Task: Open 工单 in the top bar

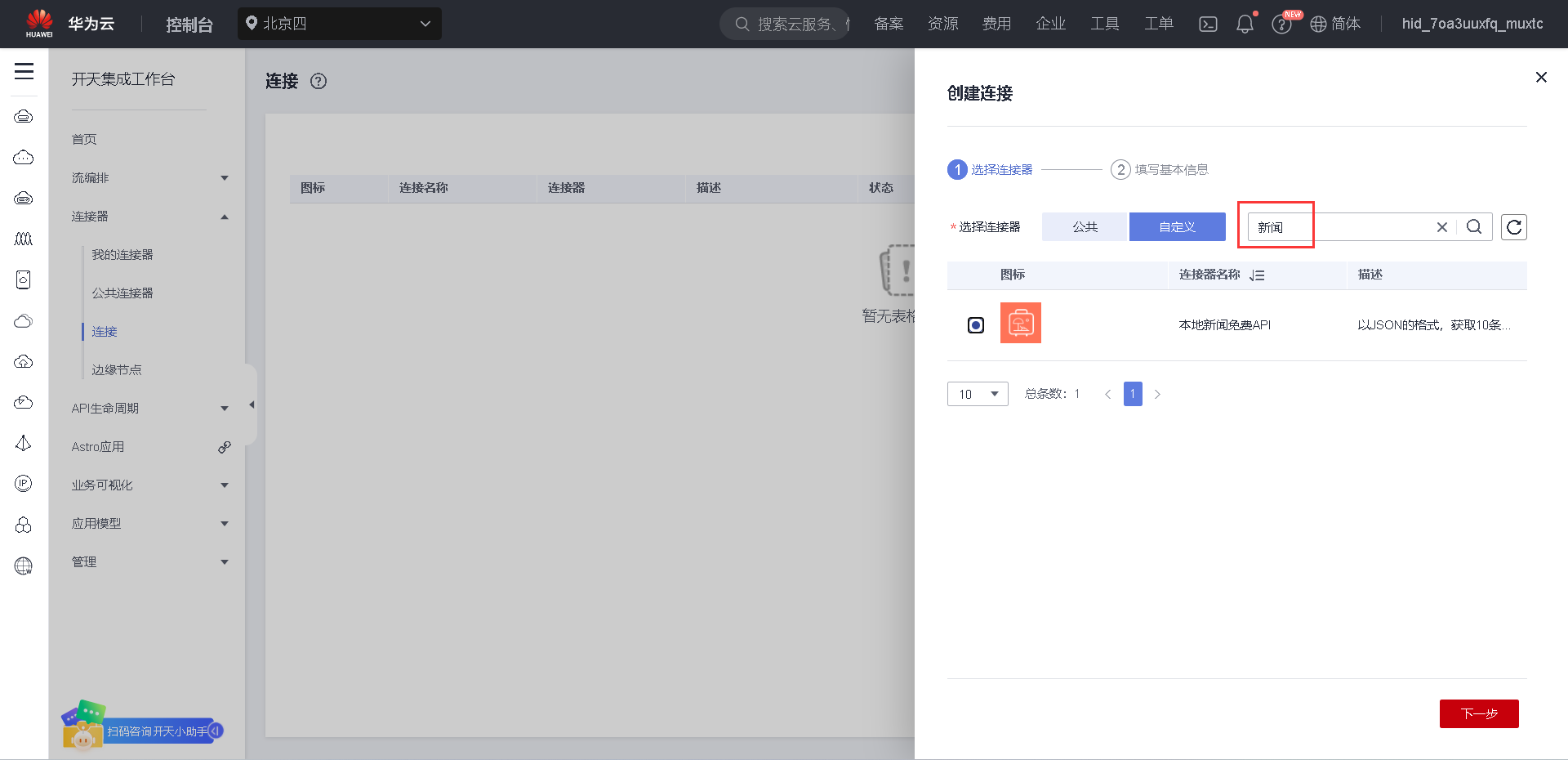Action: coord(1158,24)
